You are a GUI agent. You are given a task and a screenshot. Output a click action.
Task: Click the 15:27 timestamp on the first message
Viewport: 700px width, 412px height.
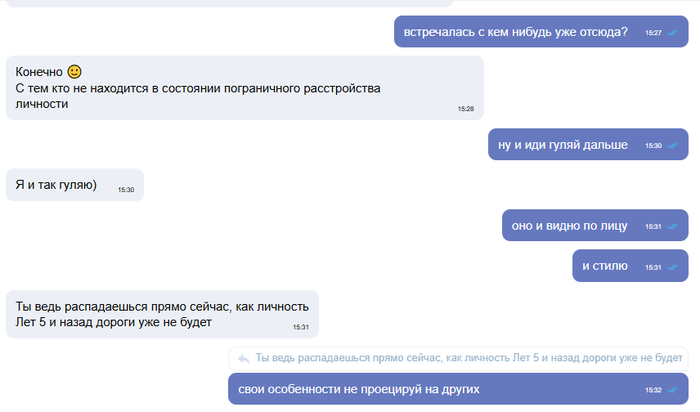653,33
